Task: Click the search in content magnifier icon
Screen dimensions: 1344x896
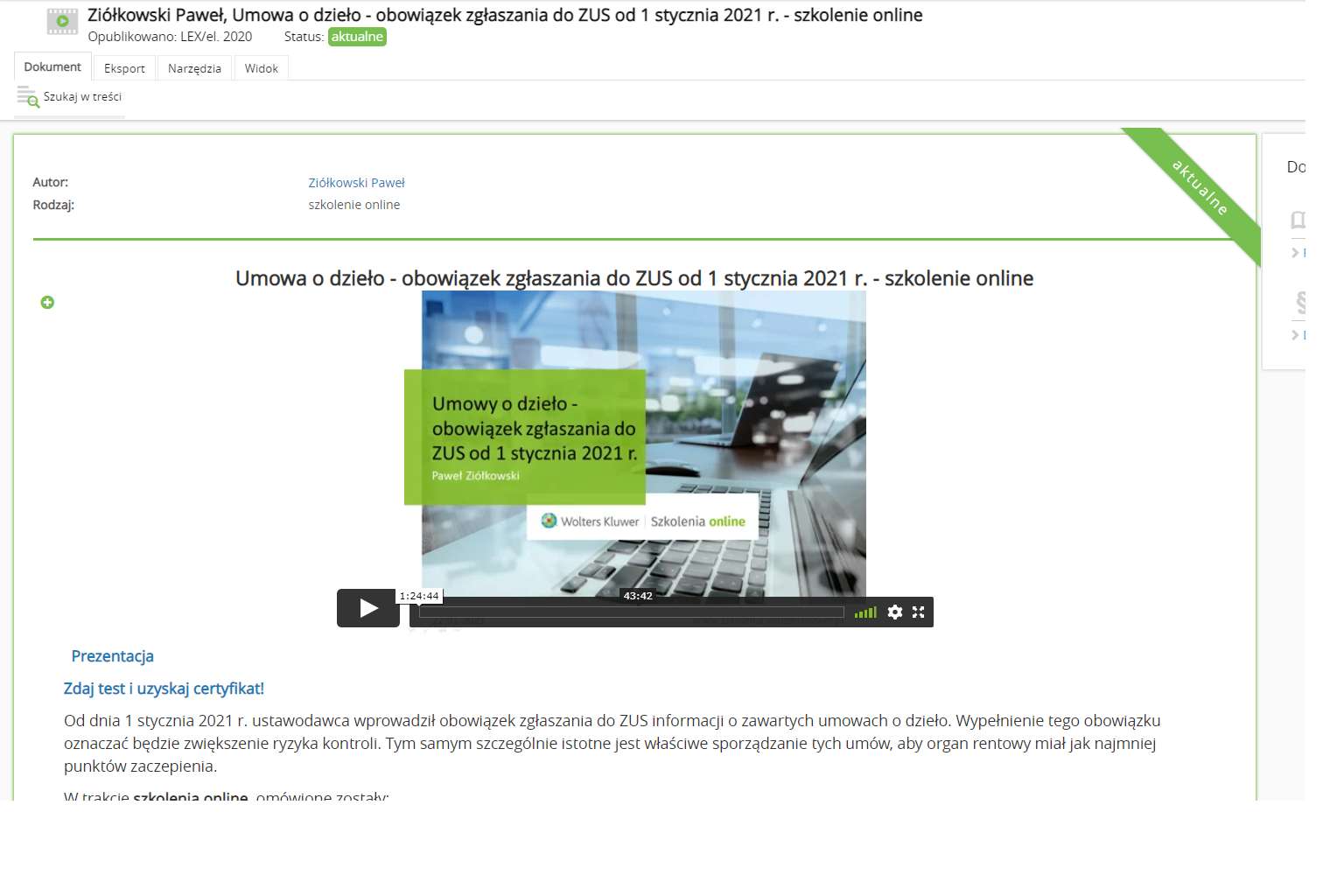Action: [28, 97]
